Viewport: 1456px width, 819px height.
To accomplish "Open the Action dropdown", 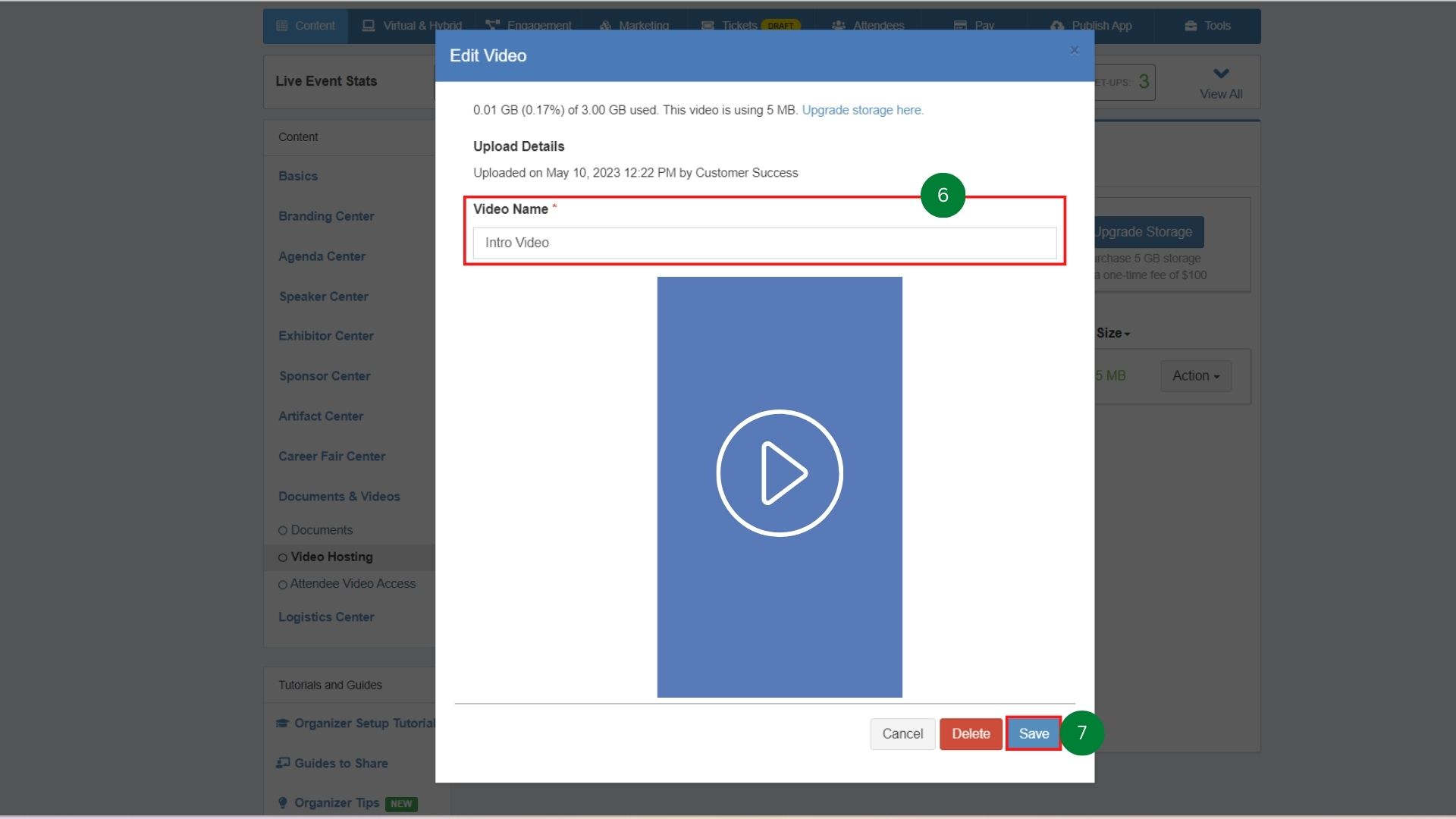I will [x=1195, y=375].
